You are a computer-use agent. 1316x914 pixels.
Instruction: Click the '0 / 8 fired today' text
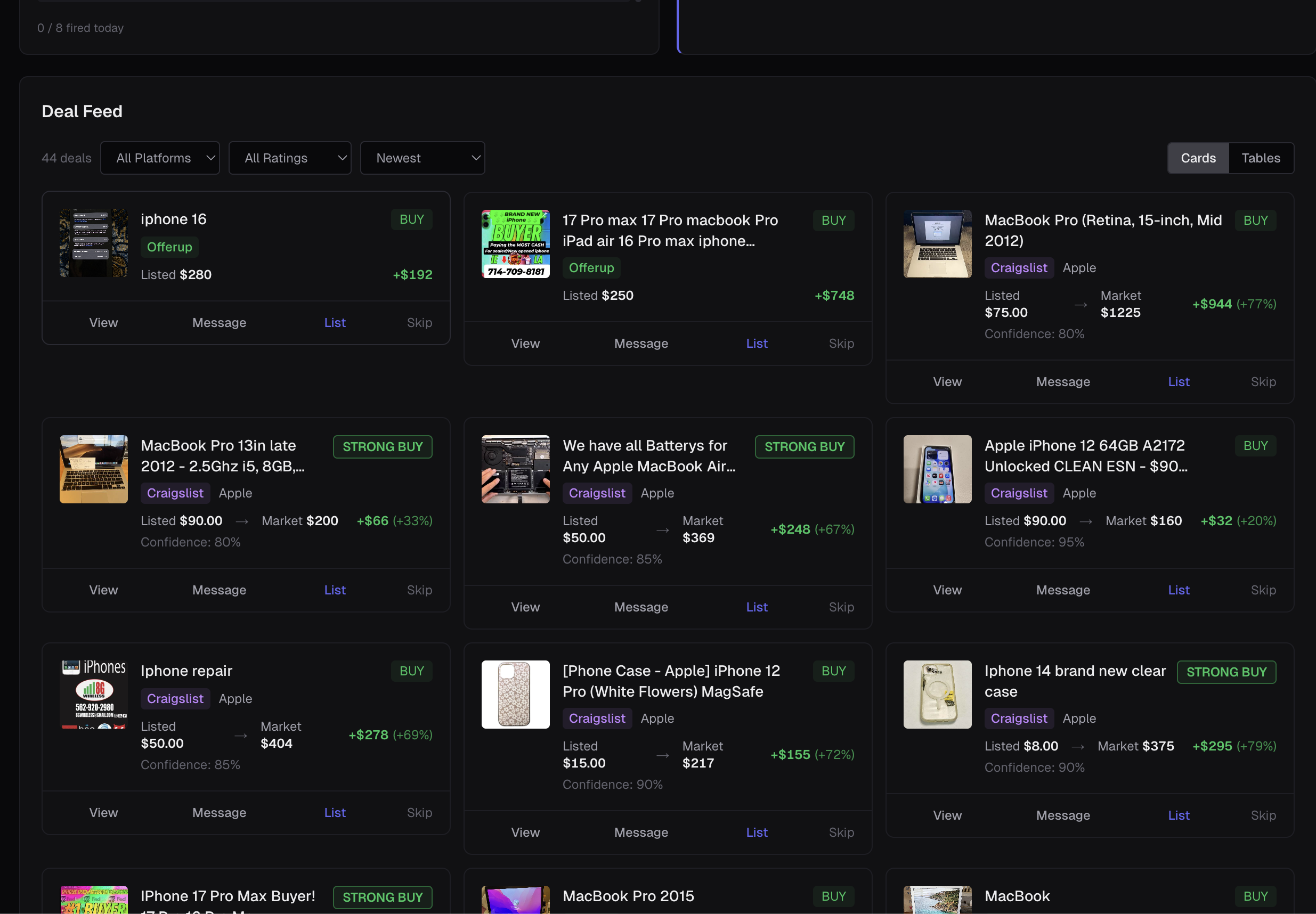tap(80, 28)
